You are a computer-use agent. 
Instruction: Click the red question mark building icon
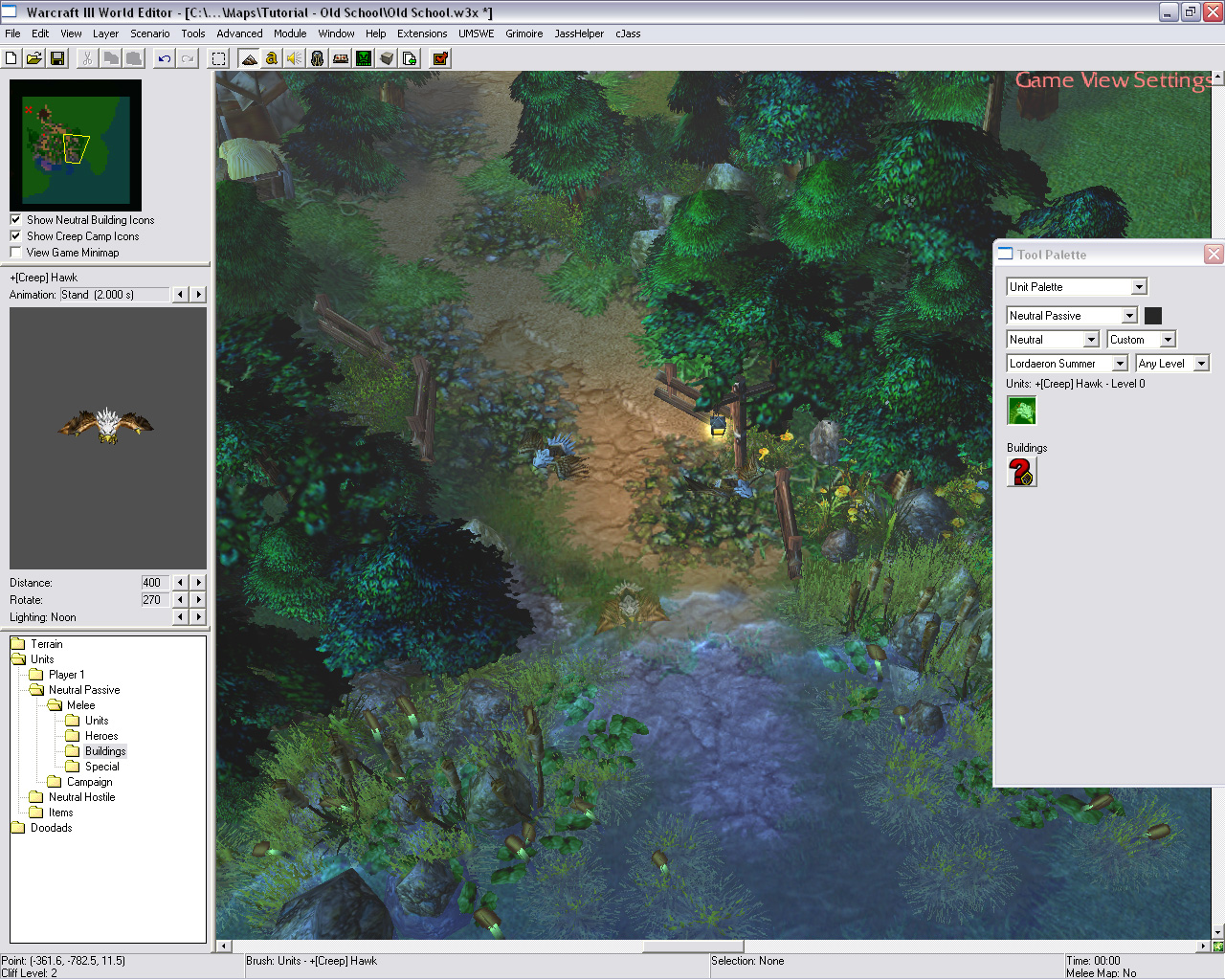point(1022,472)
